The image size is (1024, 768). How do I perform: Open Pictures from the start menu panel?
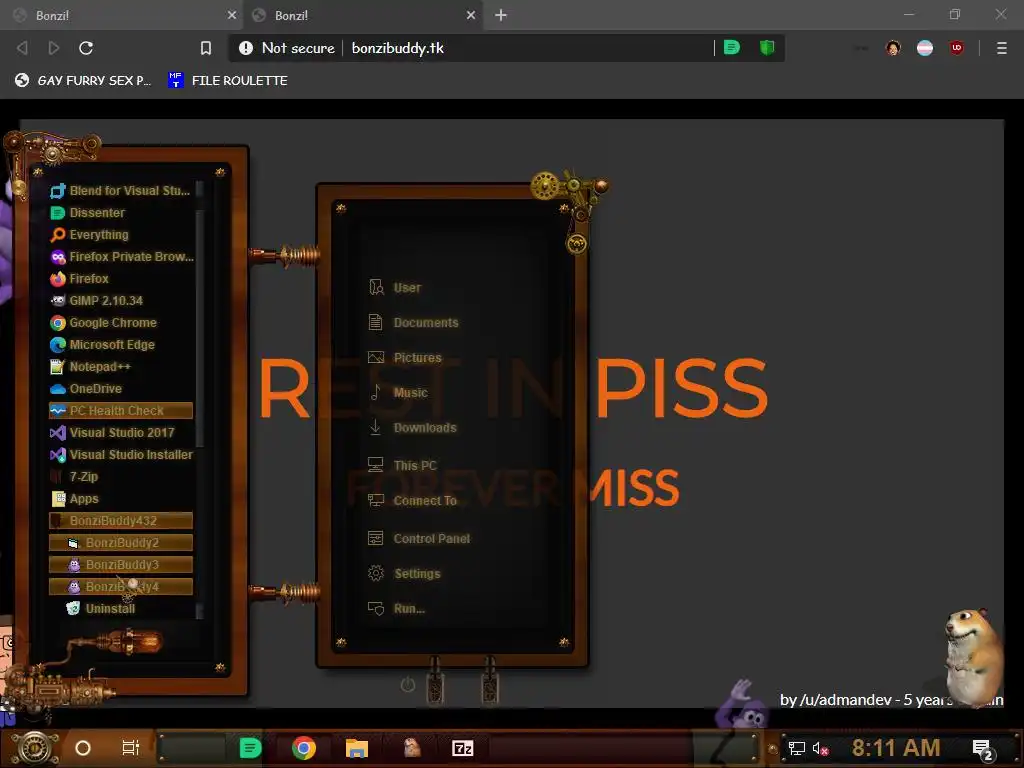[x=404, y=358]
